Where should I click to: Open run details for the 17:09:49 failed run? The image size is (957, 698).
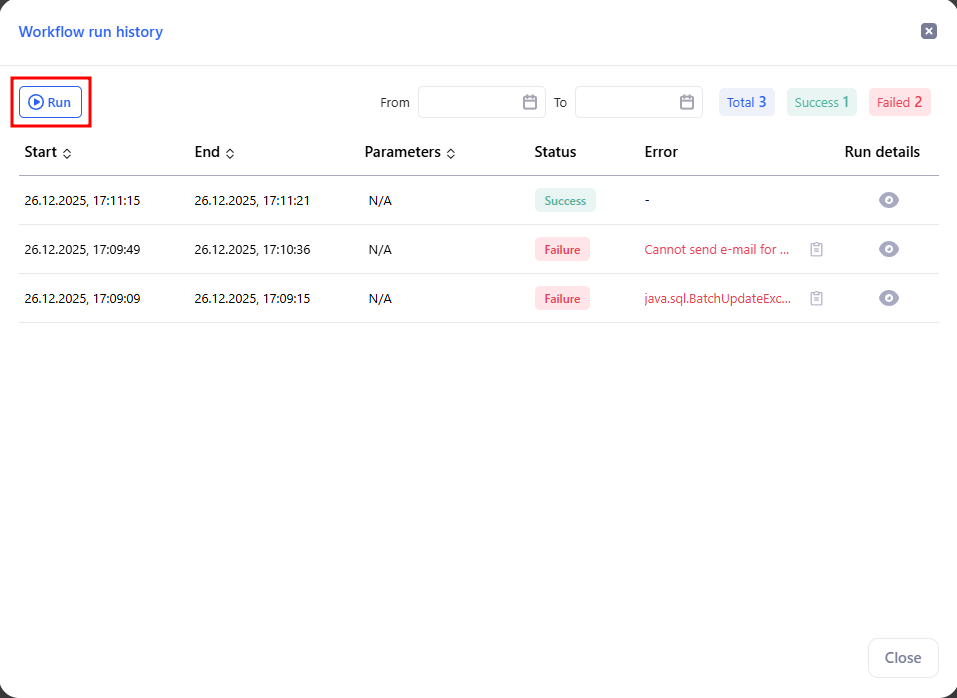click(888, 249)
